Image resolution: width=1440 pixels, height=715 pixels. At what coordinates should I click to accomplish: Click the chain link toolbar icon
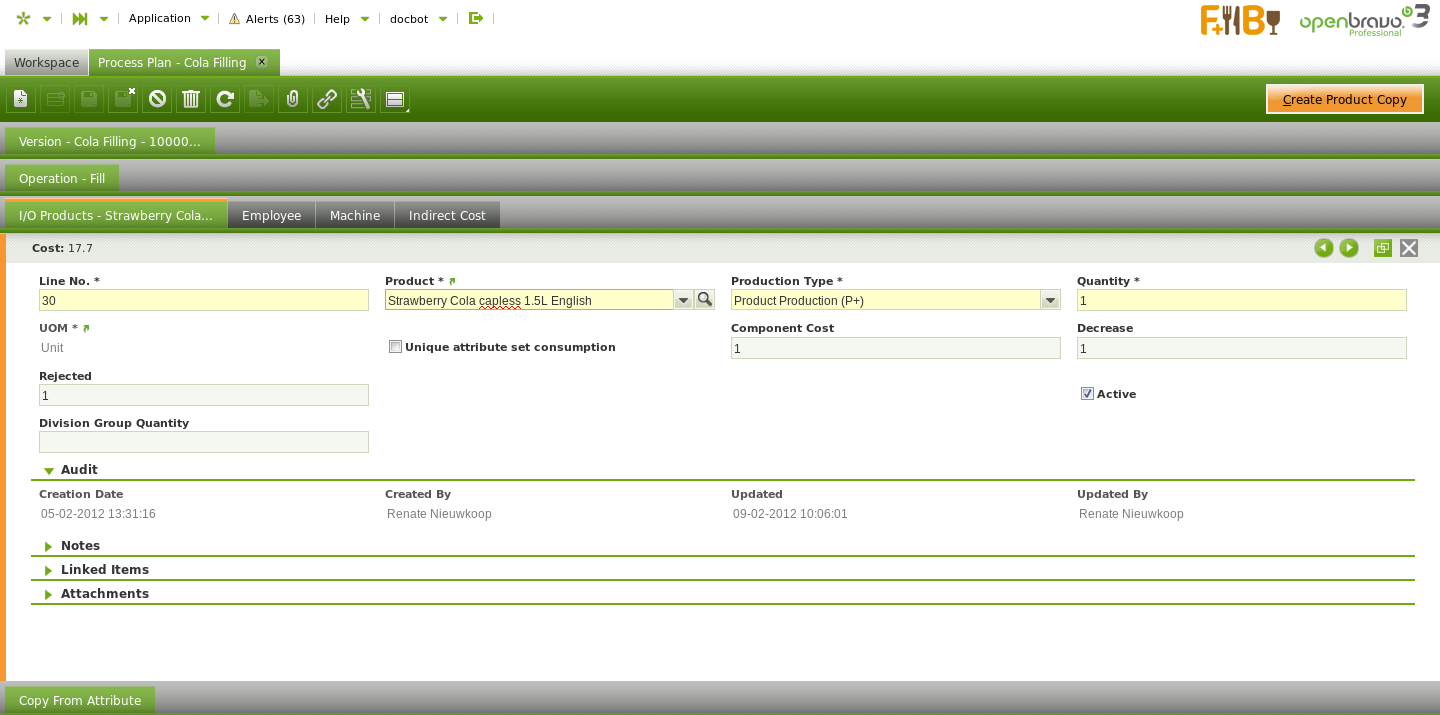[x=326, y=99]
